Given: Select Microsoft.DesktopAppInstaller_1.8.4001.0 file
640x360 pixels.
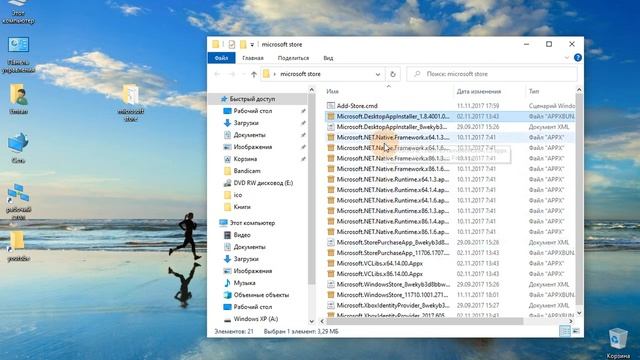Looking at the screenshot, I should pyautogui.click(x=392, y=116).
